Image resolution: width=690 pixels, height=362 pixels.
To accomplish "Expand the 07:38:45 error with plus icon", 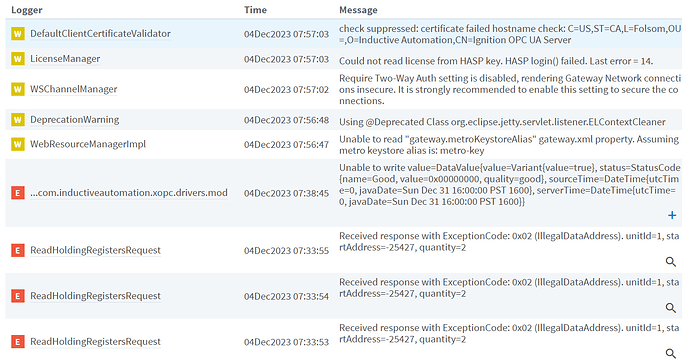I will (x=672, y=215).
